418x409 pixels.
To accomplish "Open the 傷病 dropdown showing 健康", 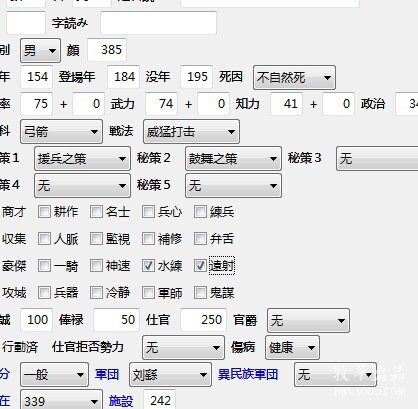I will click(292, 348).
